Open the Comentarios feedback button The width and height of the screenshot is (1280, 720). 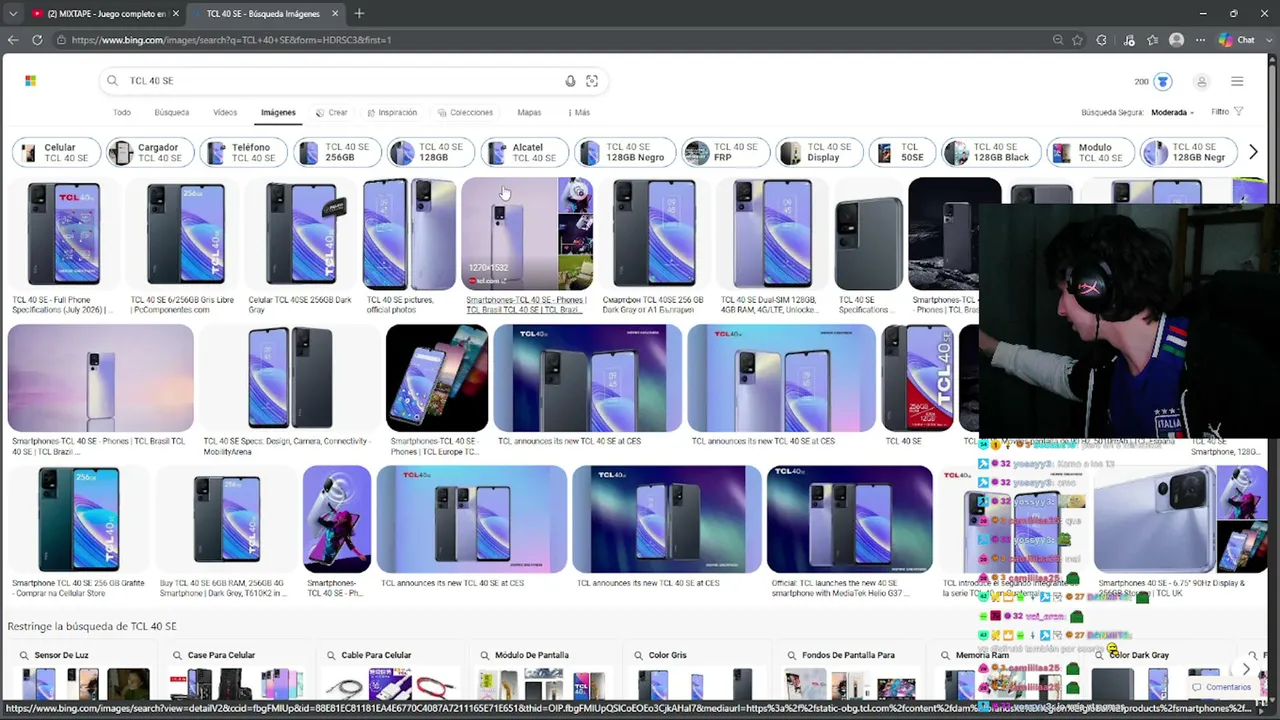tap(1222, 687)
